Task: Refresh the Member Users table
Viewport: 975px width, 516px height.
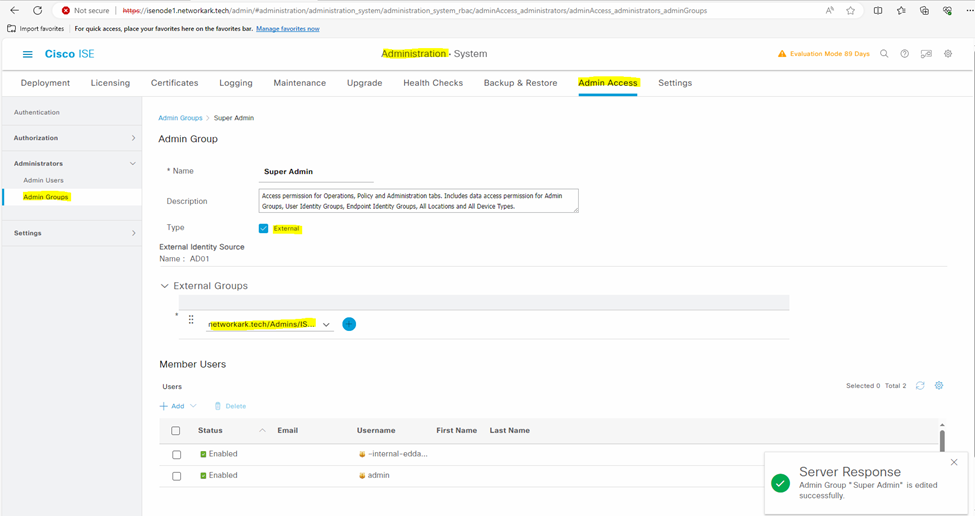Action: tap(920, 385)
